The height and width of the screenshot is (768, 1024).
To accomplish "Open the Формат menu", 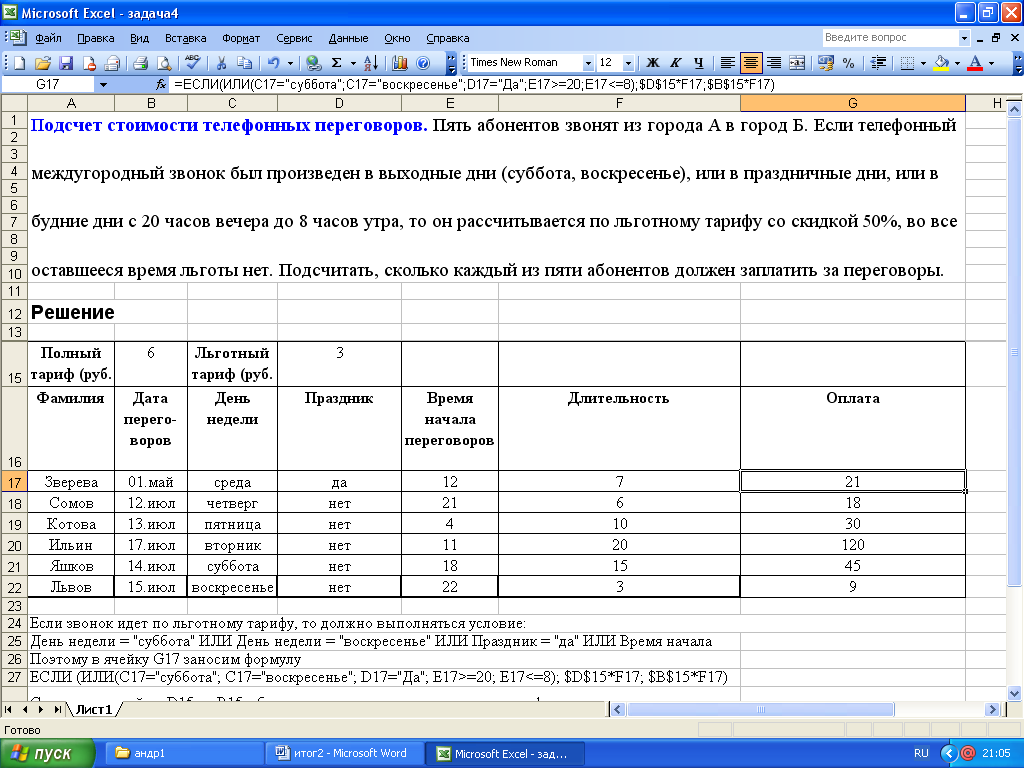I will coord(241,38).
